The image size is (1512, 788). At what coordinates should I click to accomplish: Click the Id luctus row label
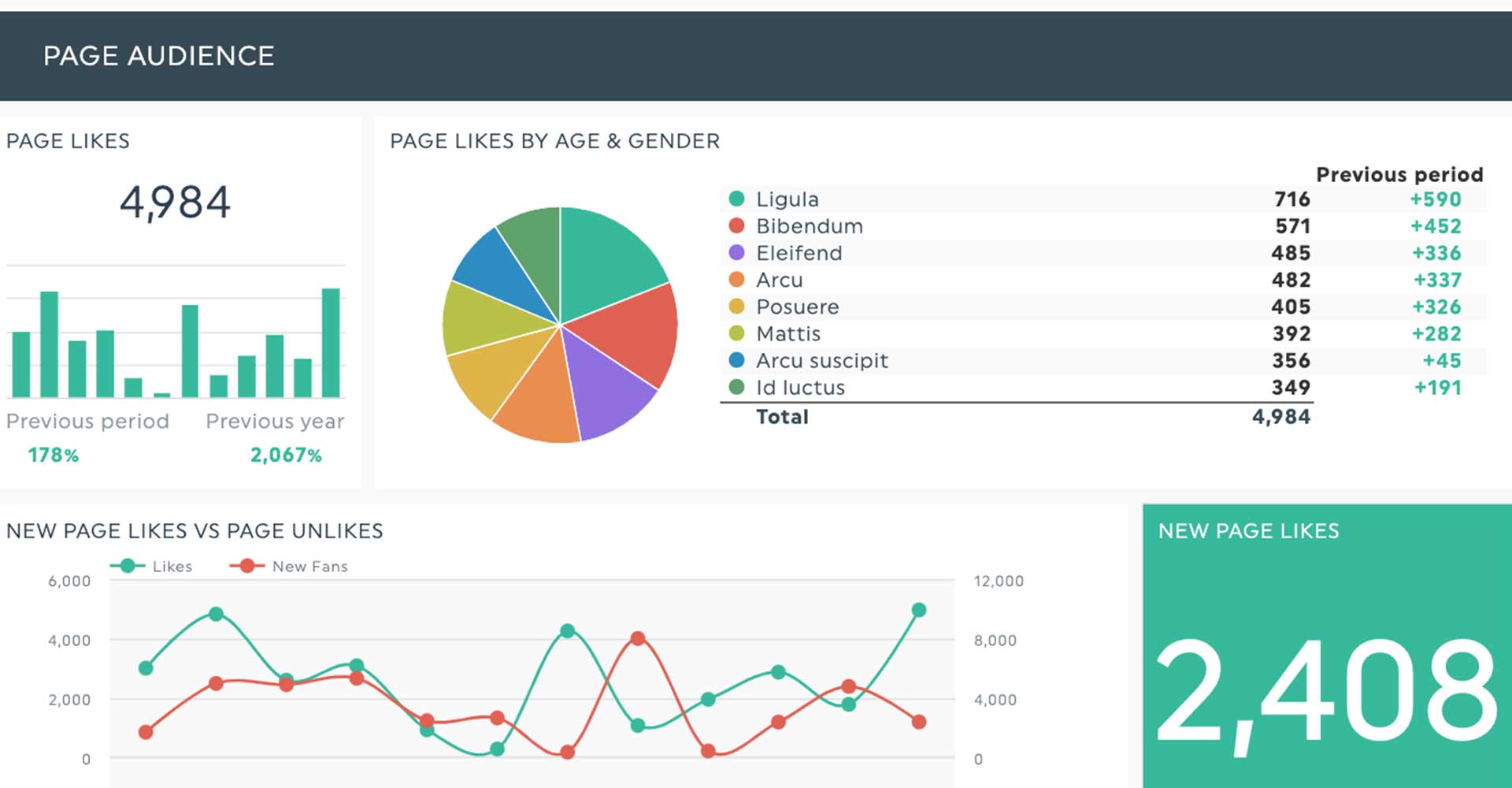(x=800, y=387)
